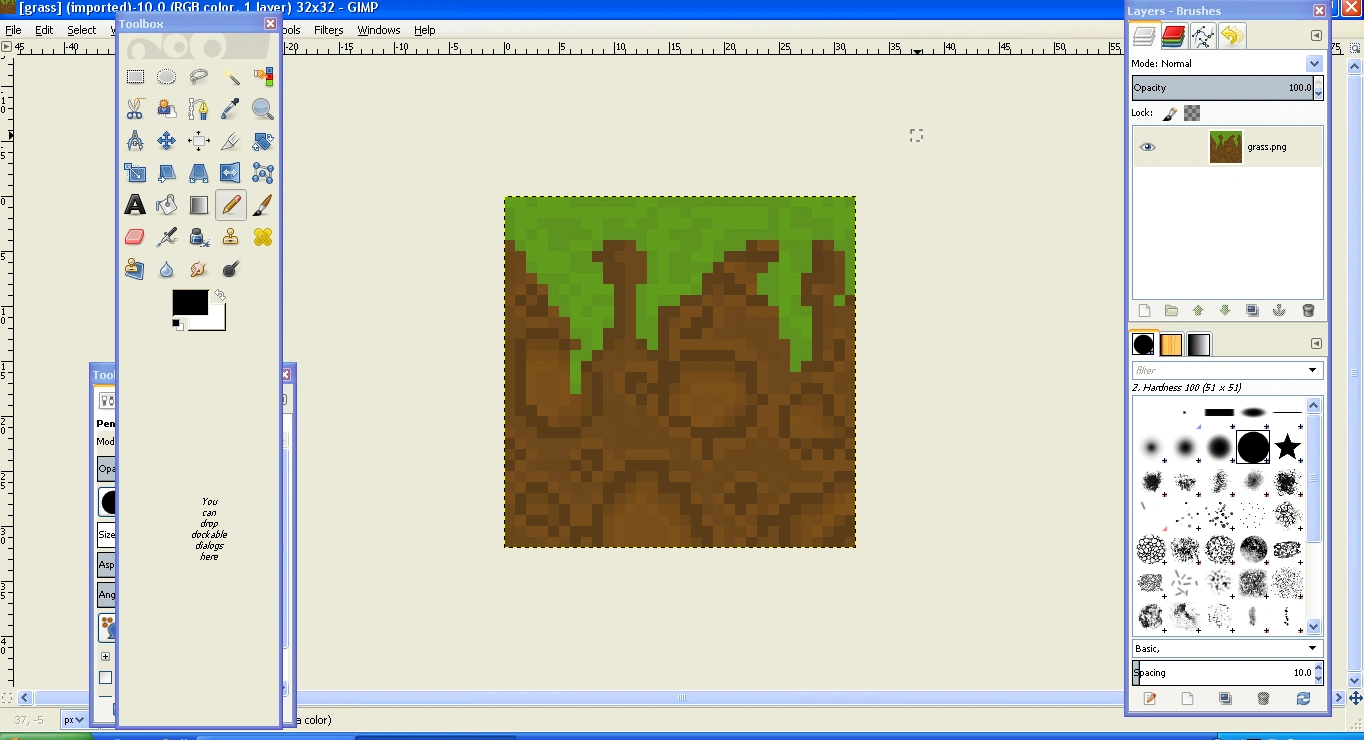Open the Filters menu
Screen dimensions: 1364x740
tap(329, 30)
